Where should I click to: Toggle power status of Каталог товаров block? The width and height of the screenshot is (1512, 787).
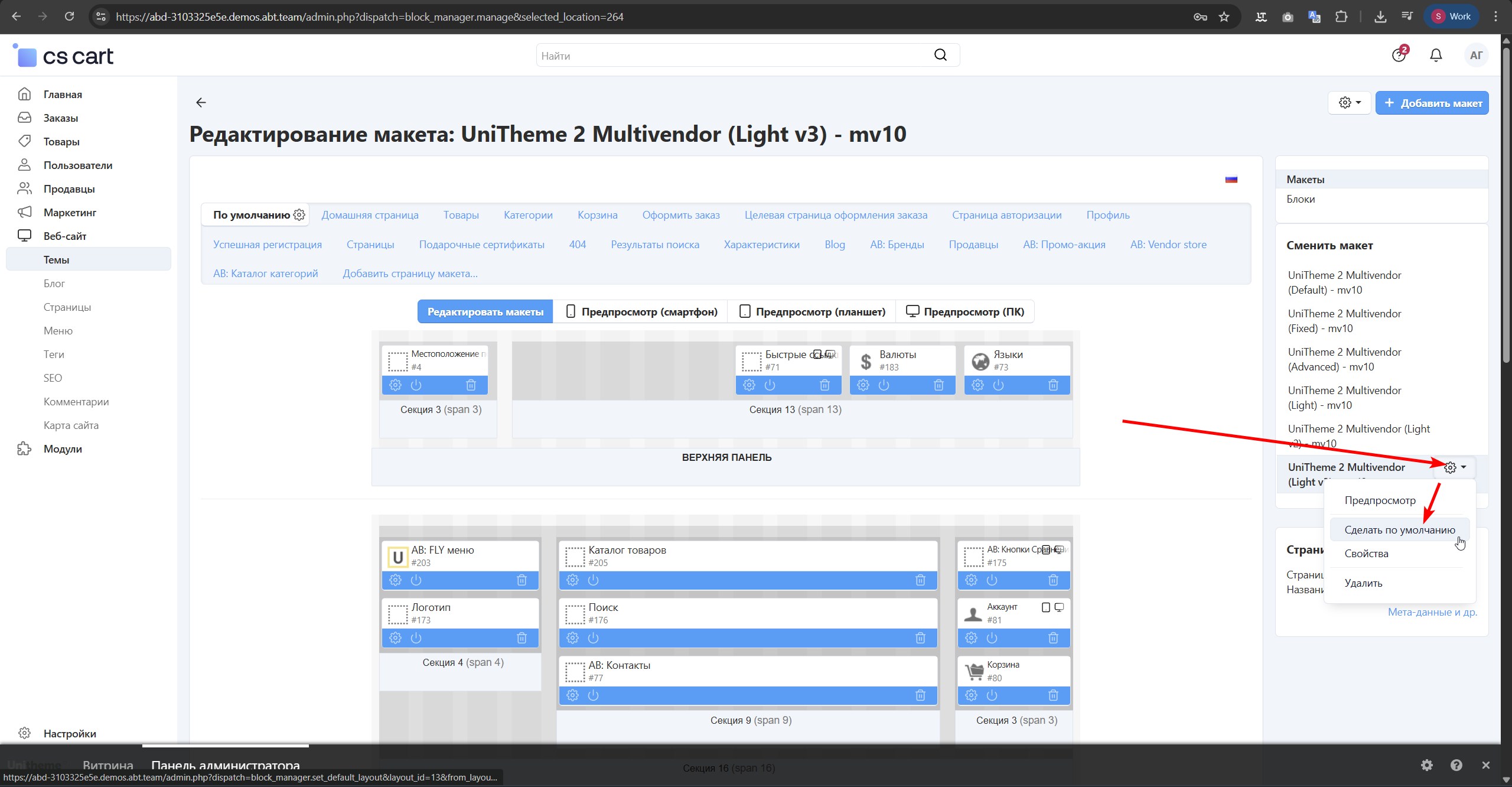(594, 580)
